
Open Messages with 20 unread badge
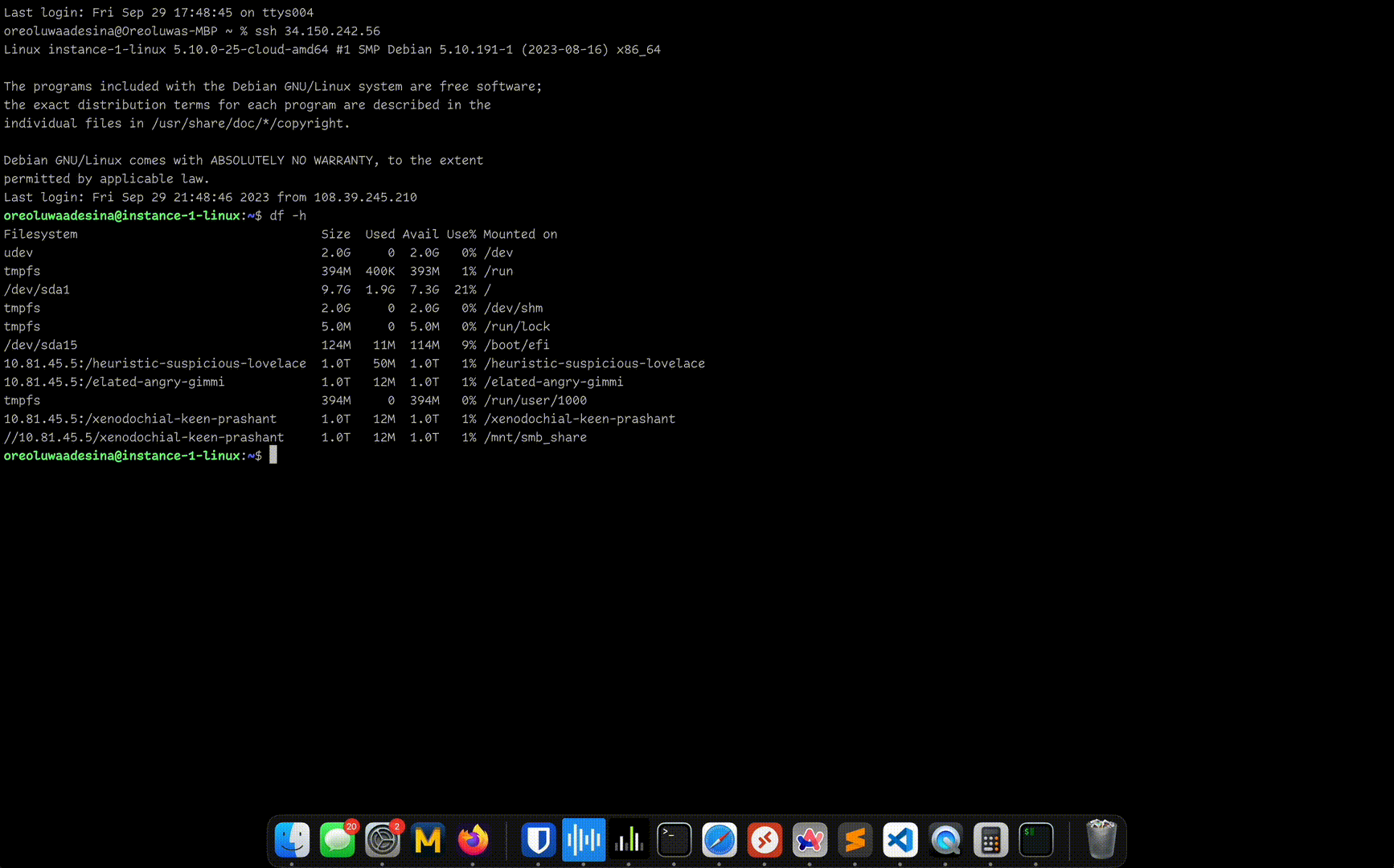[338, 841]
